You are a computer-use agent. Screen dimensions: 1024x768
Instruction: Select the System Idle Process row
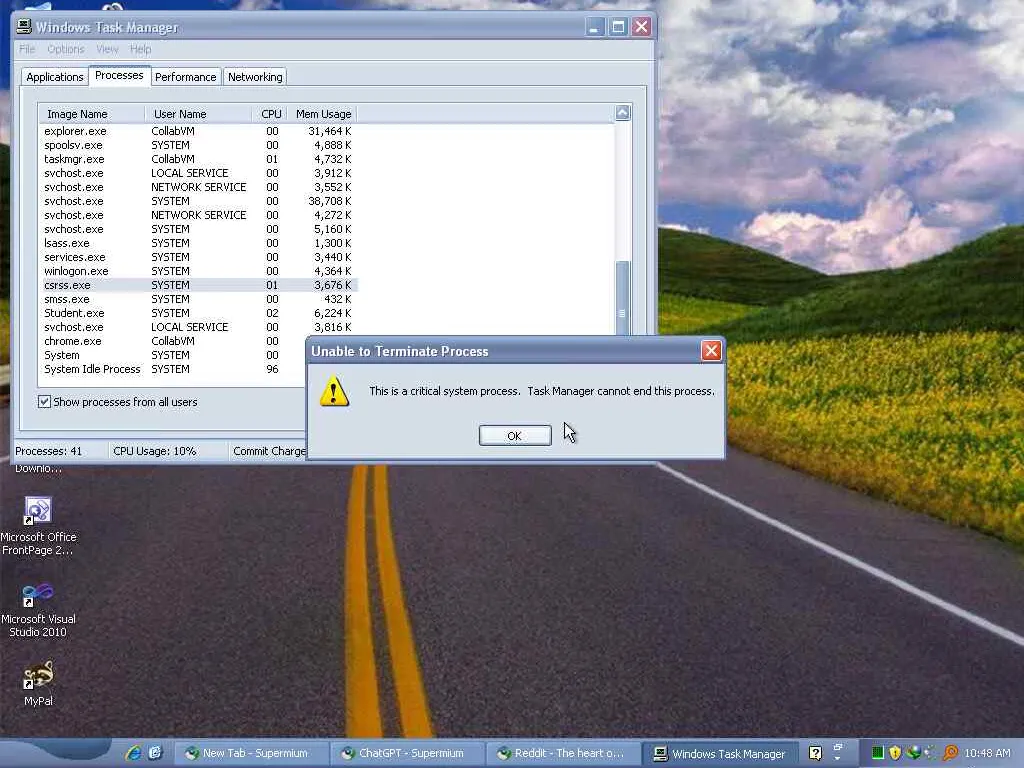click(173, 369)
